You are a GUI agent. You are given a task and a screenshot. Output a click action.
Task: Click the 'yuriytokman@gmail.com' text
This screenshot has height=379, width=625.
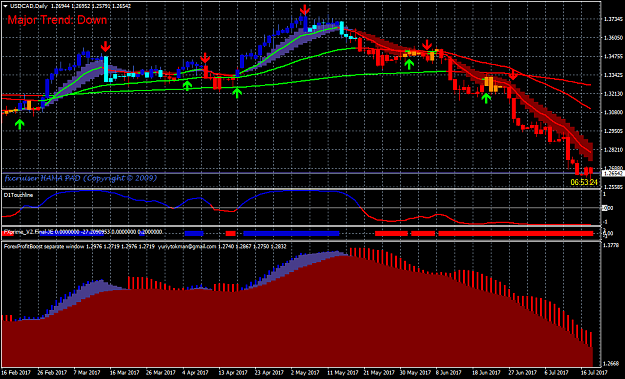click(x=187, y=247)
